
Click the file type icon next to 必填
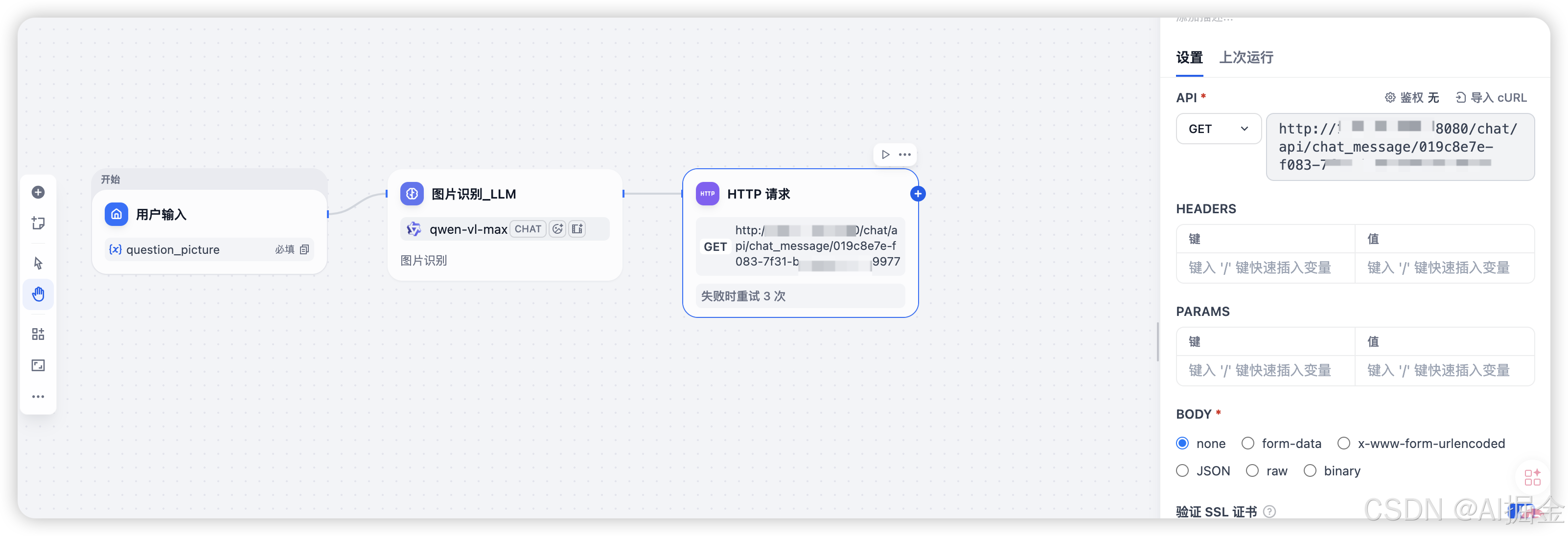pos(304,249)
